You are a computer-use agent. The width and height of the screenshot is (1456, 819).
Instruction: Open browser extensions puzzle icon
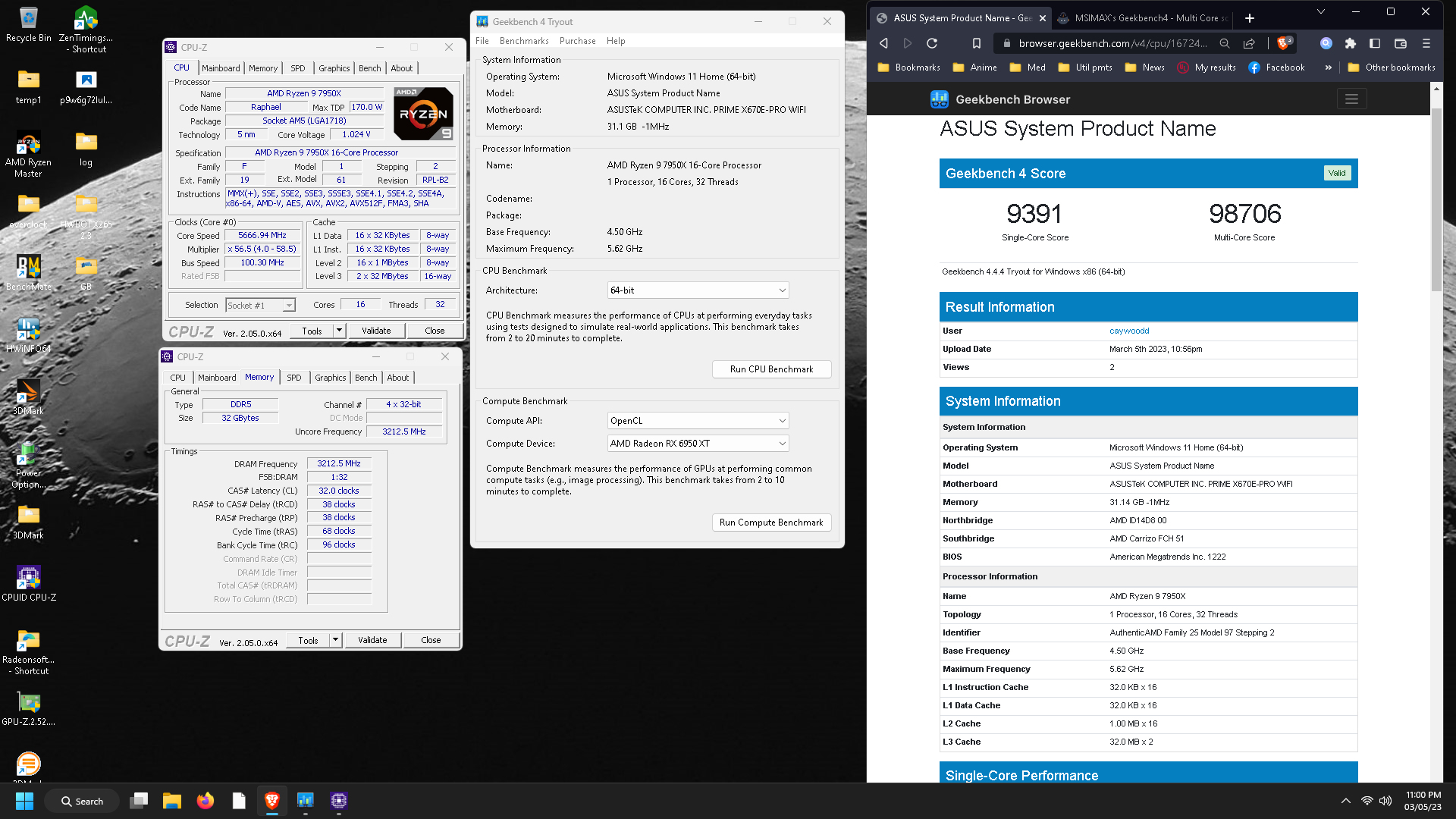point(1350,43)
